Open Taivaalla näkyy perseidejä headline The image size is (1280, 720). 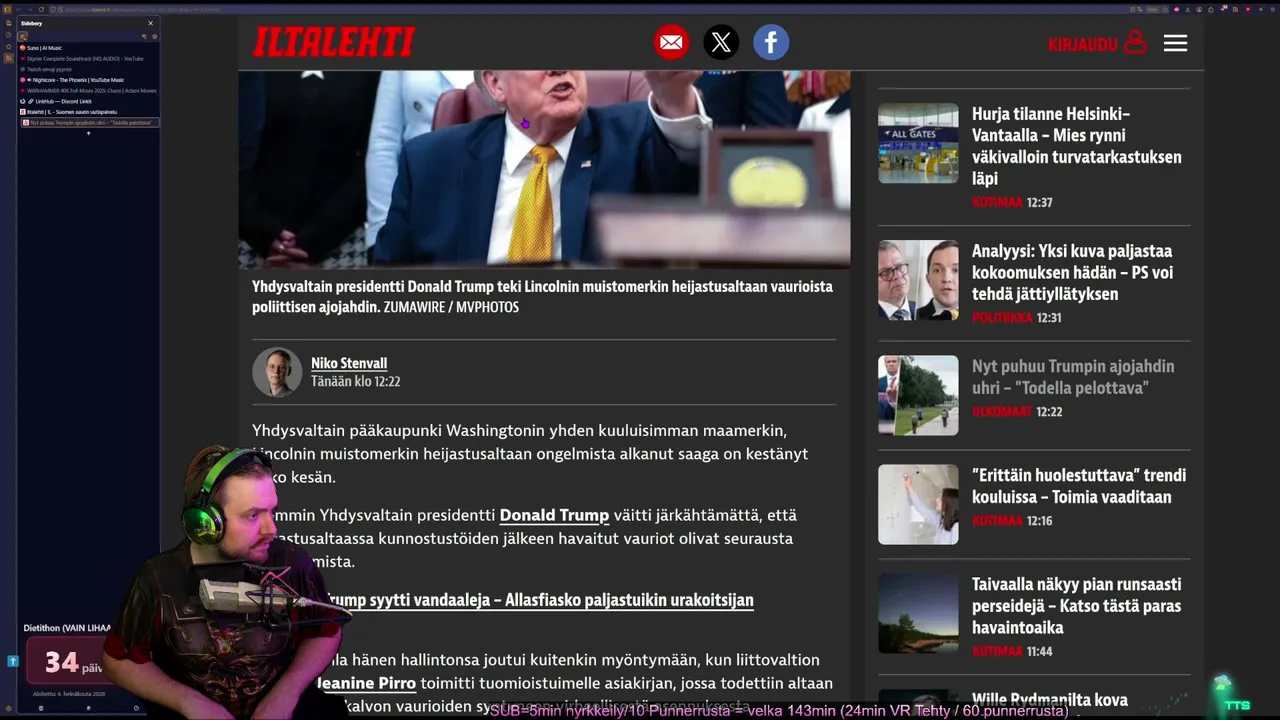pos(1077,606)
